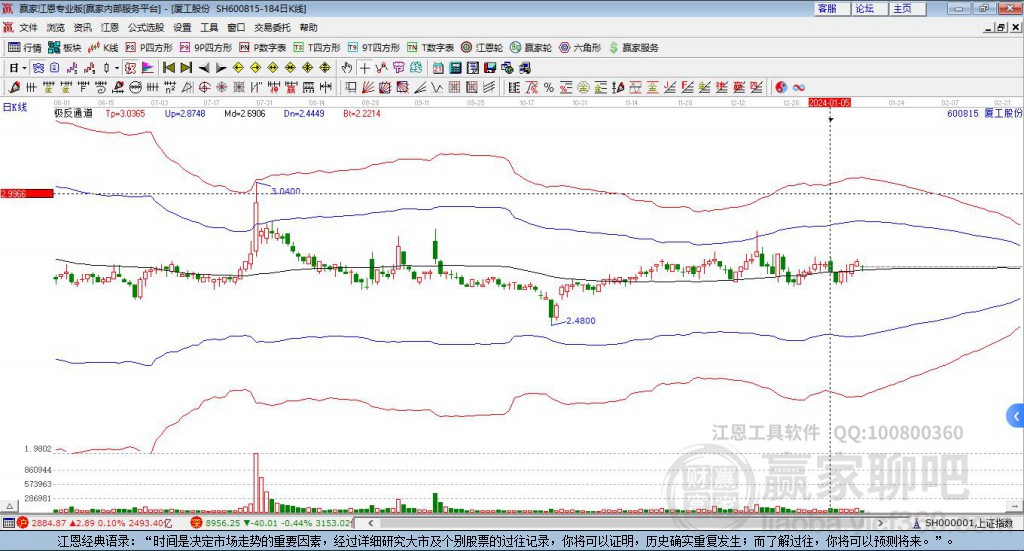Image resolution: width=1024 pixels, height=551 pixels.
Task: Open the 窗口 menu
Action: (x=236, y=27)
